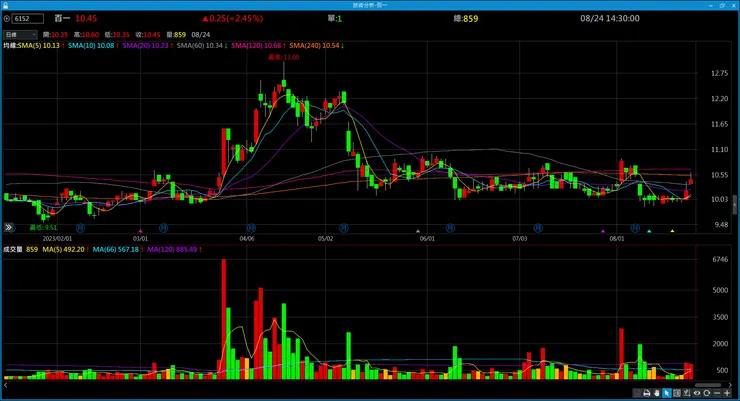740x401 pixels.
Task: Click the lowest price label 9.51
Action: (43, 227)
